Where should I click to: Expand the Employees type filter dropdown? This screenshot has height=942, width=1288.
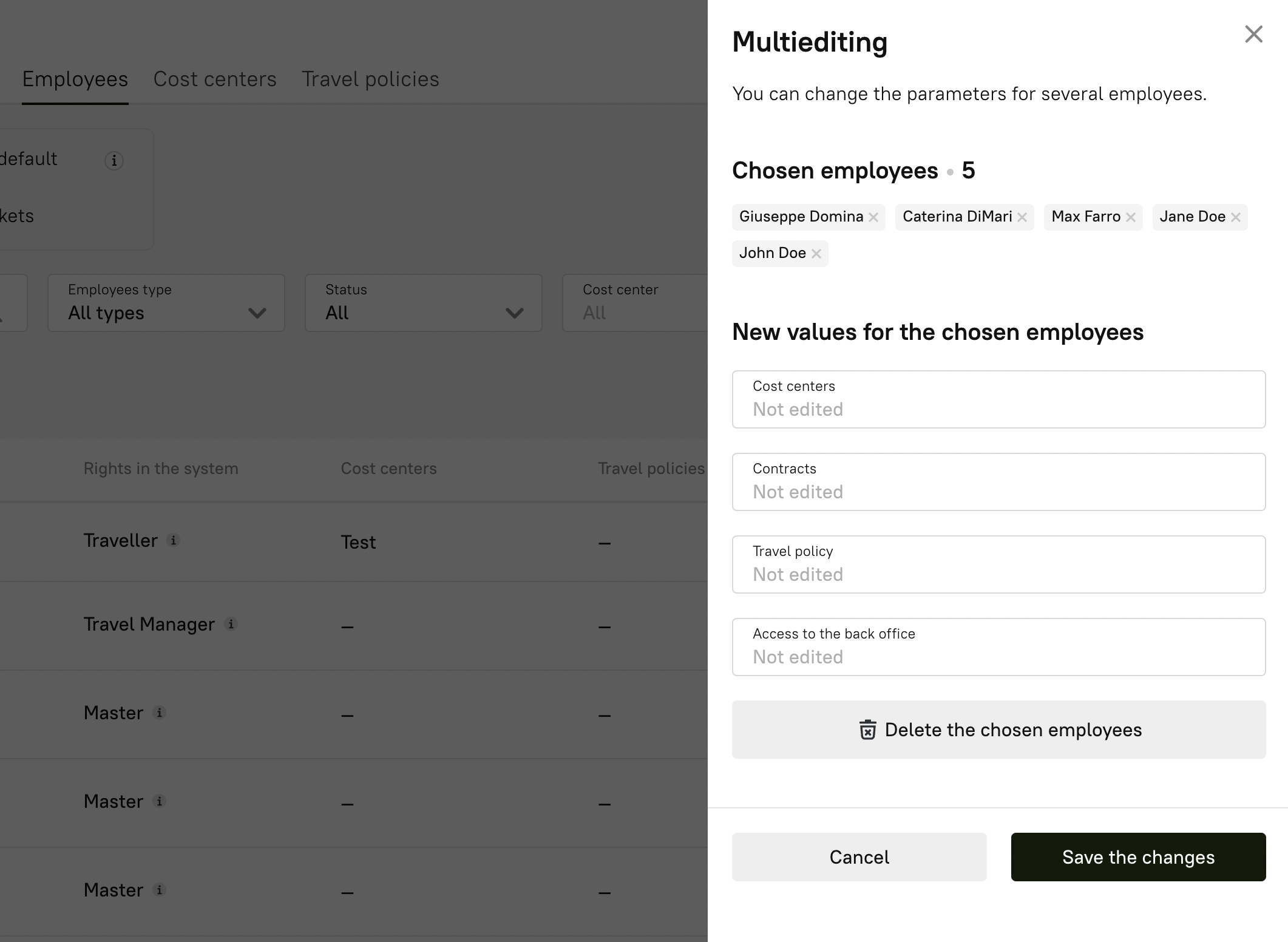(x=166, y=303)
